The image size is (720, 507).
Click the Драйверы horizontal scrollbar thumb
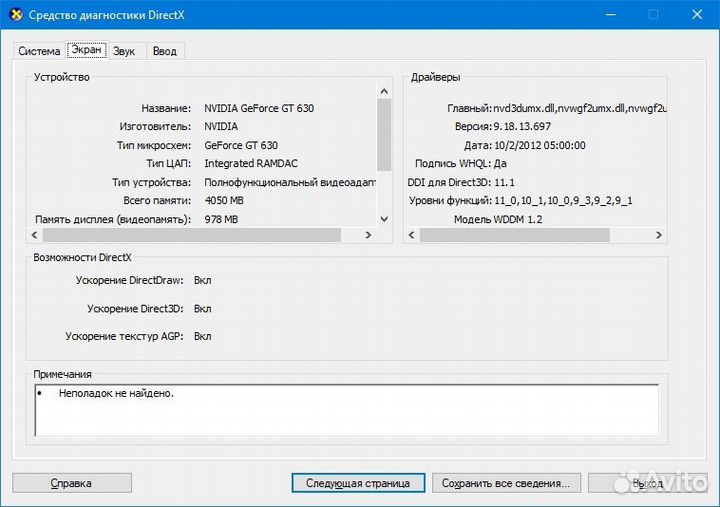[514, 235]
